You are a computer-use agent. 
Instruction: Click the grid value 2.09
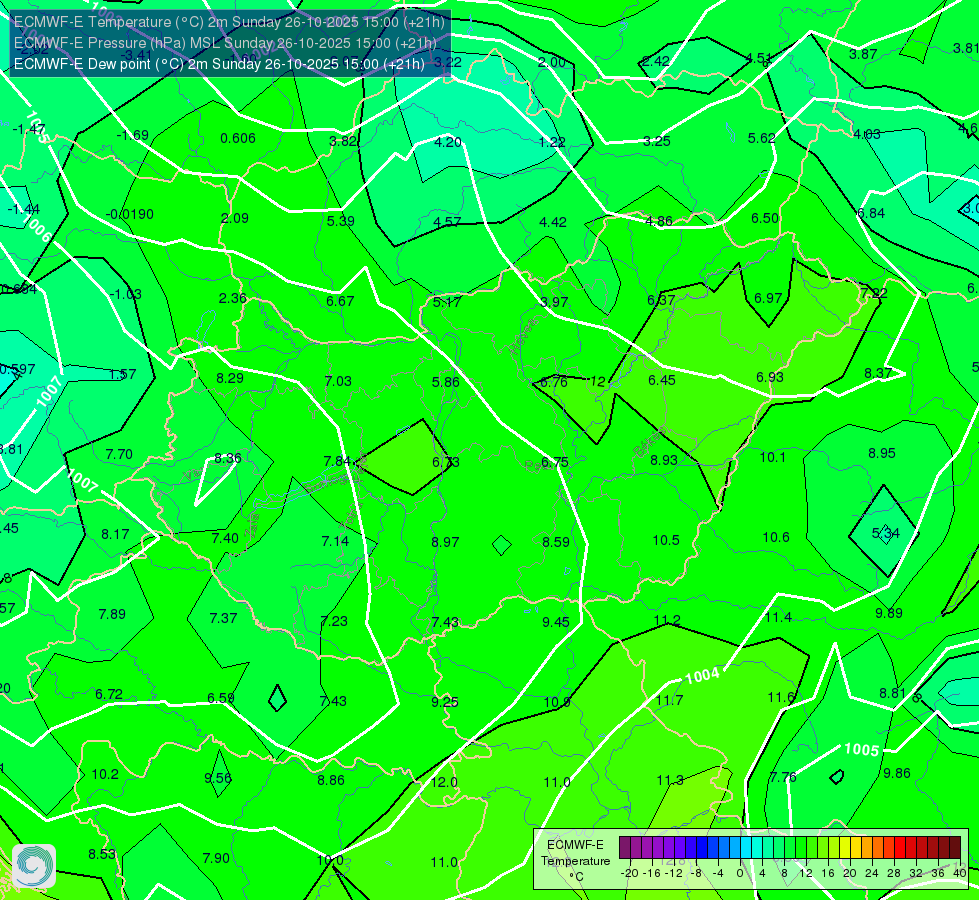coord(235,218)
